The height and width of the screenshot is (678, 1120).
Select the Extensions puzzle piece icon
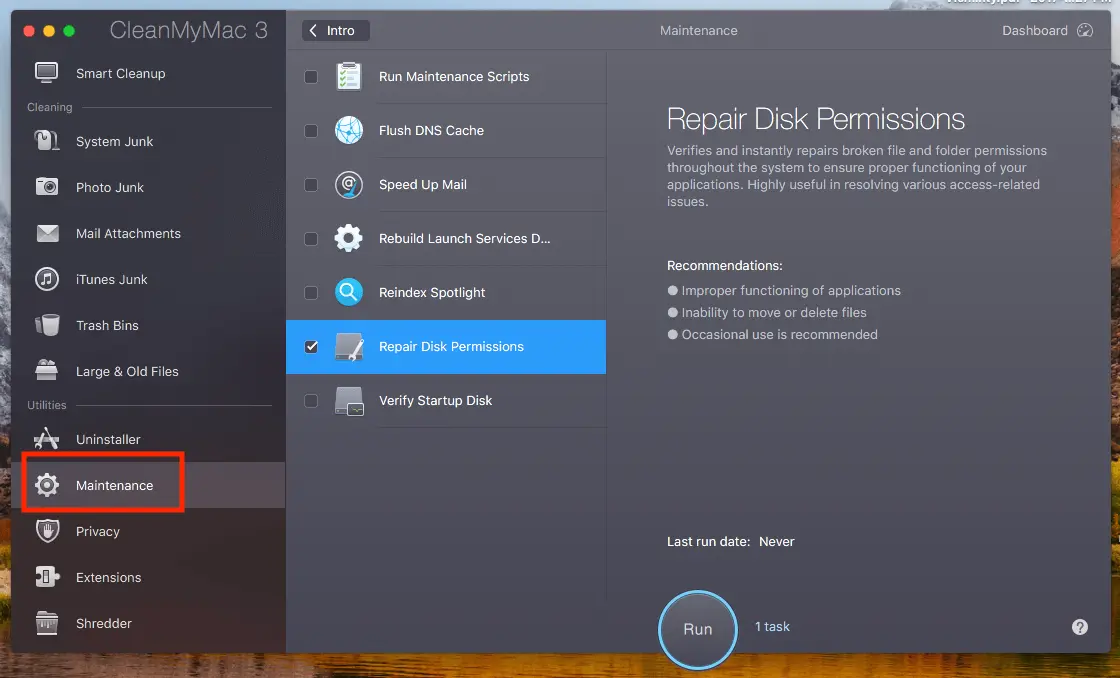47,577
